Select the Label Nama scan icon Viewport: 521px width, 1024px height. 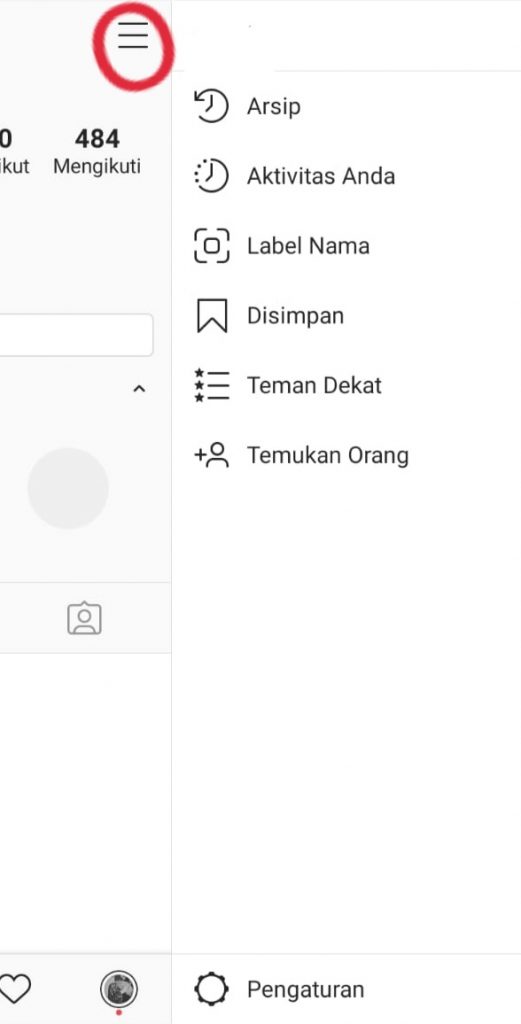point(212,246)
